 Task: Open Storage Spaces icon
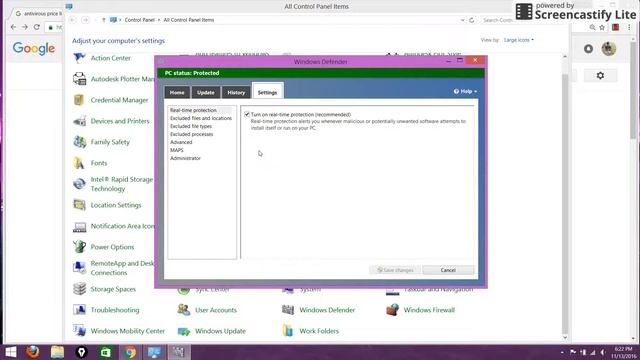[79, 289]
